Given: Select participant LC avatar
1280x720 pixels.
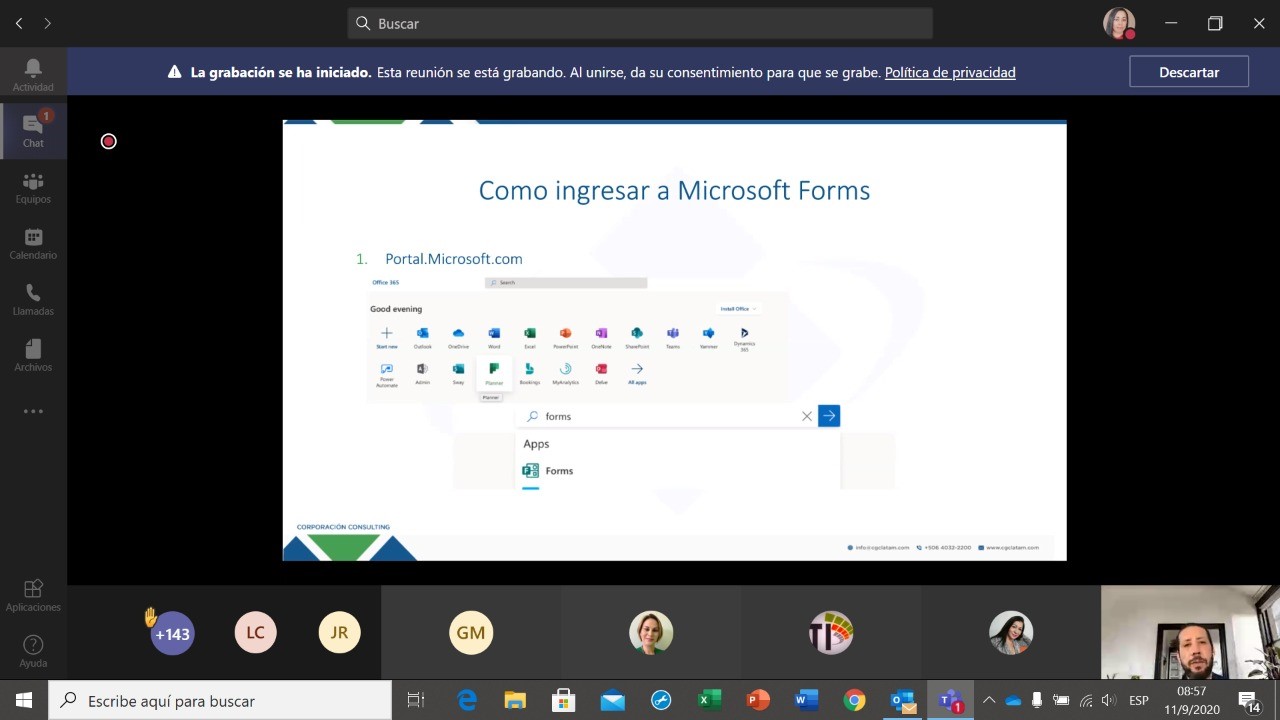Looking at the screenshot, I should [x=255, y=633].
